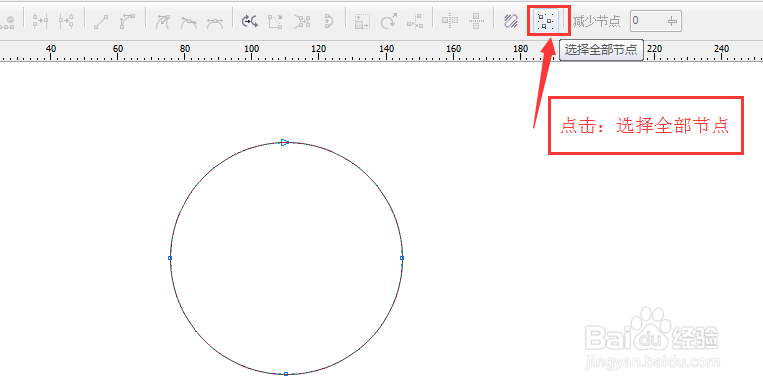
Task: Click the Join two nodes icon
Action: (40, 21)
